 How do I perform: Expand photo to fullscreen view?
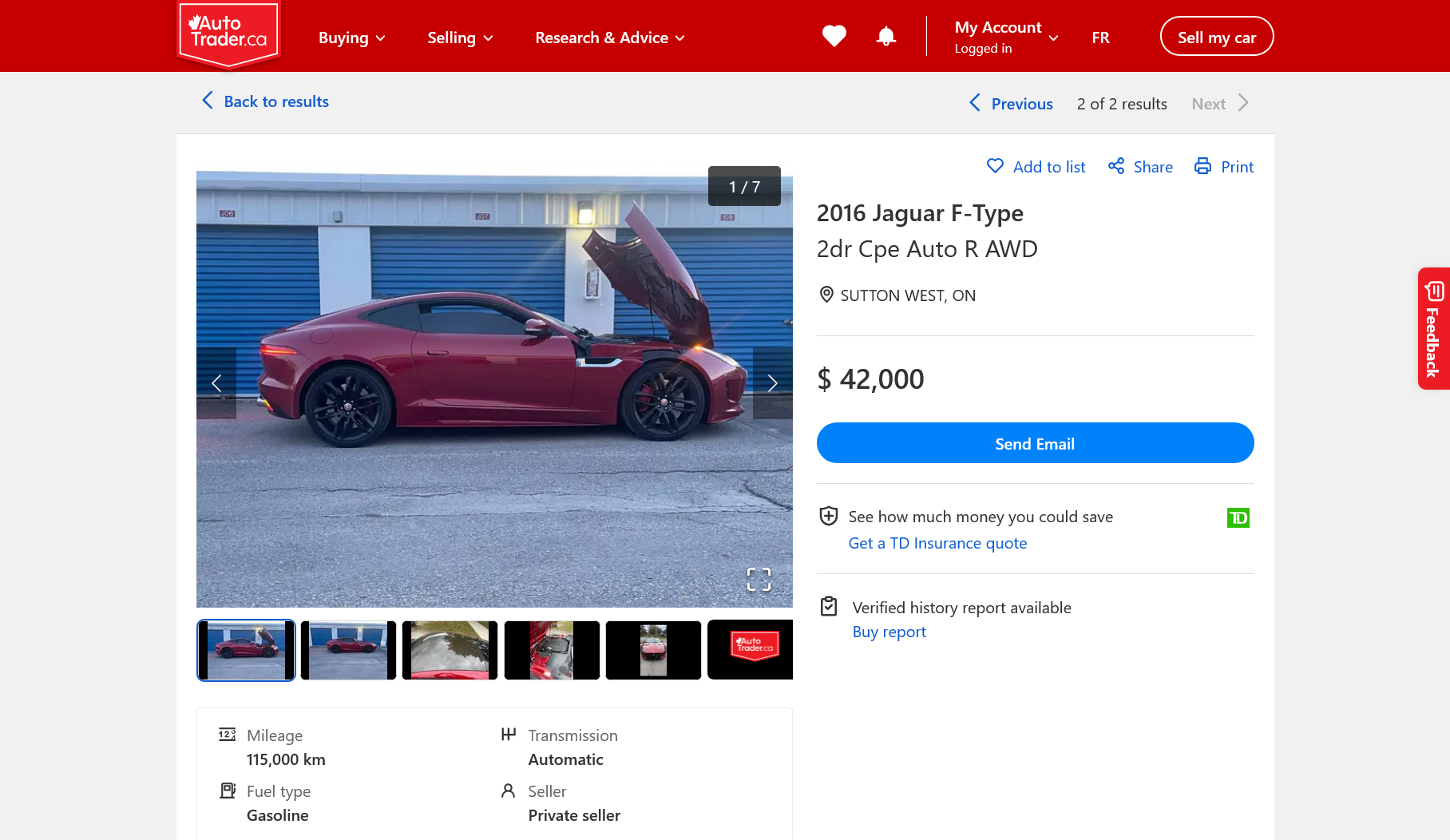click(x=759, y=579)
